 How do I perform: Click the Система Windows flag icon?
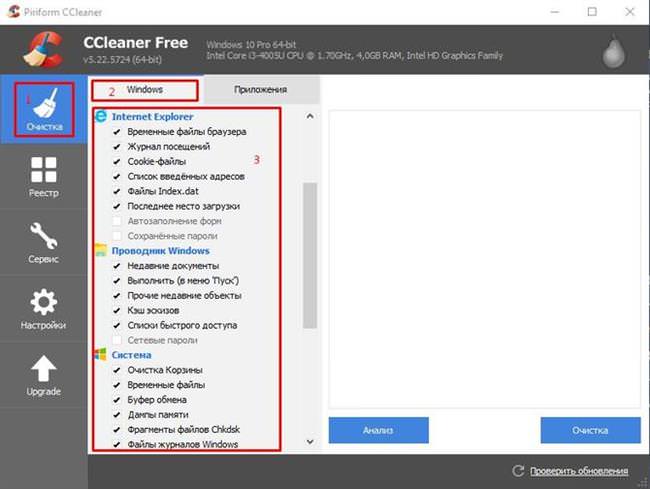pyautogui.click(x=101, y=355)
